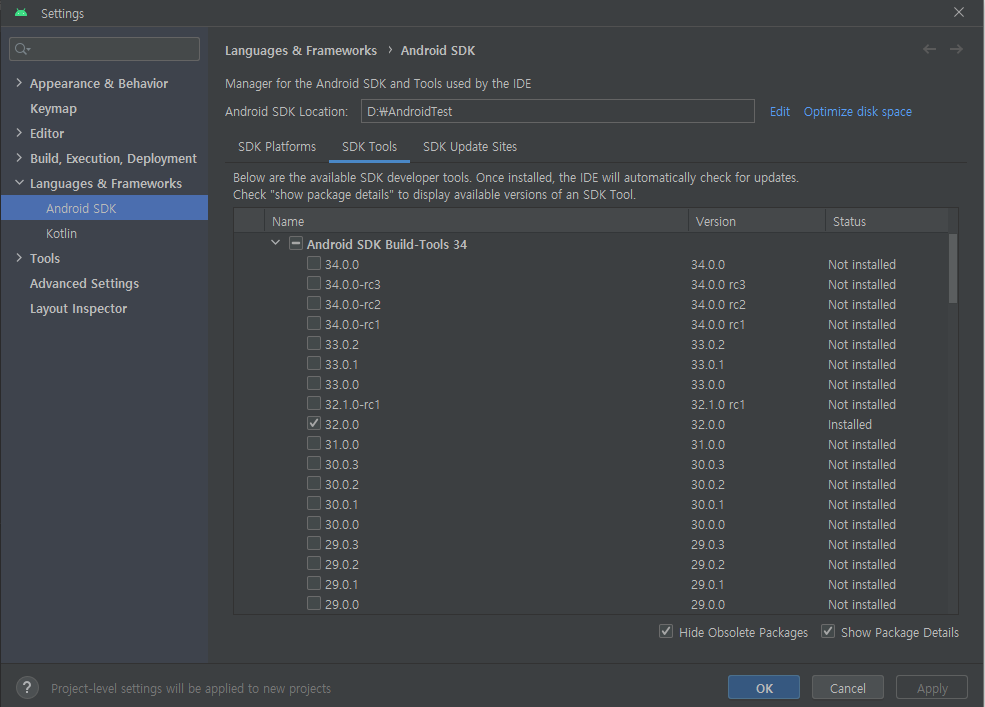This screenshot has width=985, height=707.
Task: Click the search magnifier icon
Action: pos(22,49)
